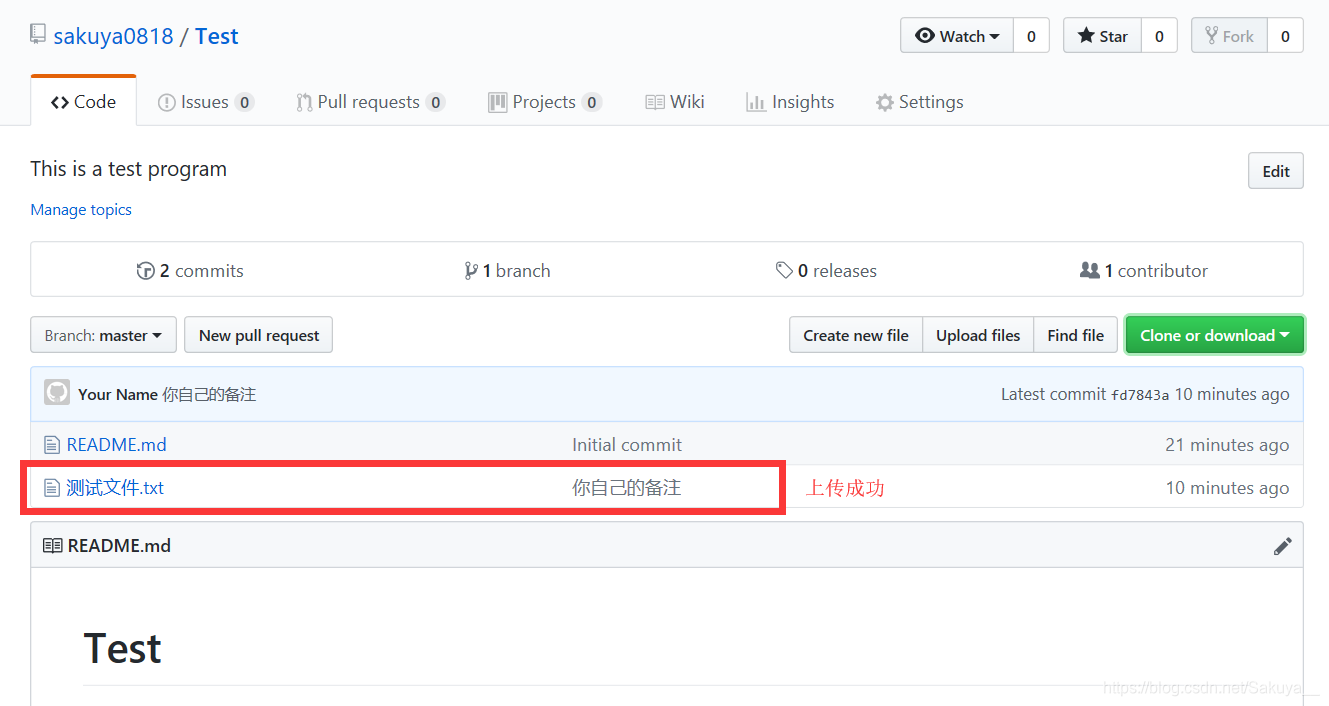
Task: Click the bar graph icon in Insights tab
Action: click(756, 102)
